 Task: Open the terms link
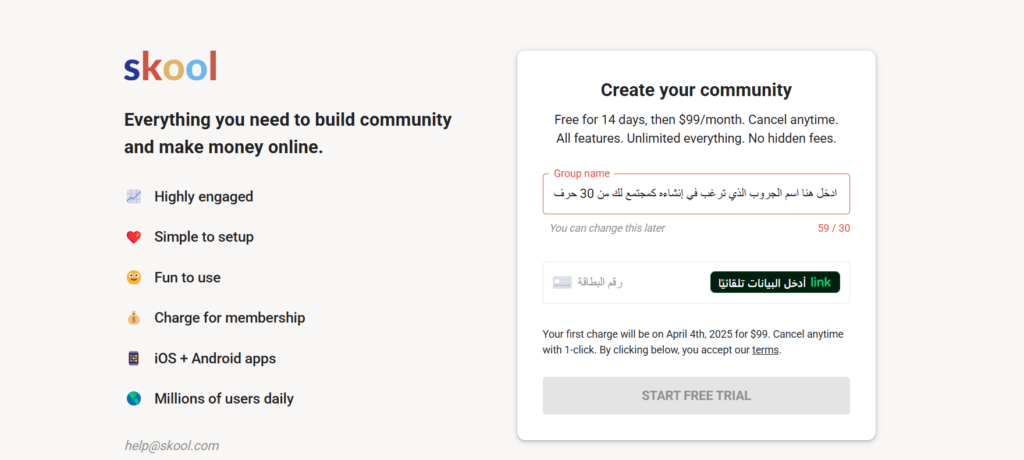[x=765, y=350]
